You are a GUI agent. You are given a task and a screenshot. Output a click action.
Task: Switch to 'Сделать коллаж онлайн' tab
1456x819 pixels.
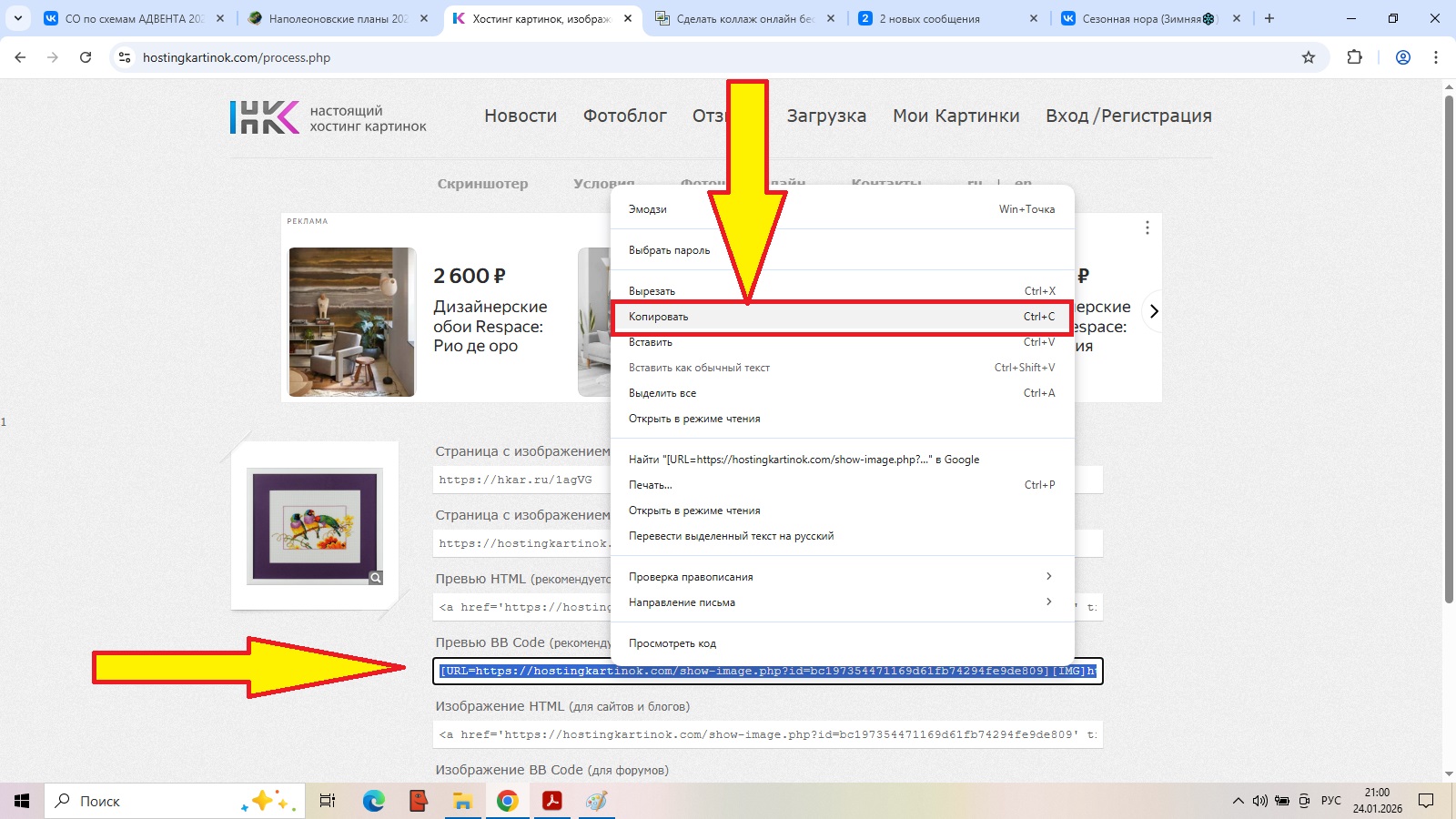[x=745, y=18]
